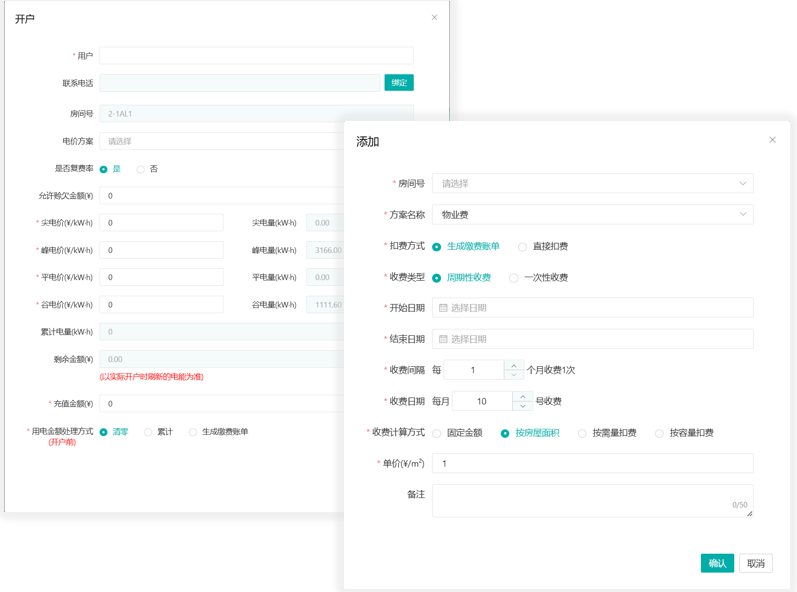Image resolution: width=797 pixels, height=592 pixels.
Task: Focus the 用户 input field
Action: pos(256,56)
